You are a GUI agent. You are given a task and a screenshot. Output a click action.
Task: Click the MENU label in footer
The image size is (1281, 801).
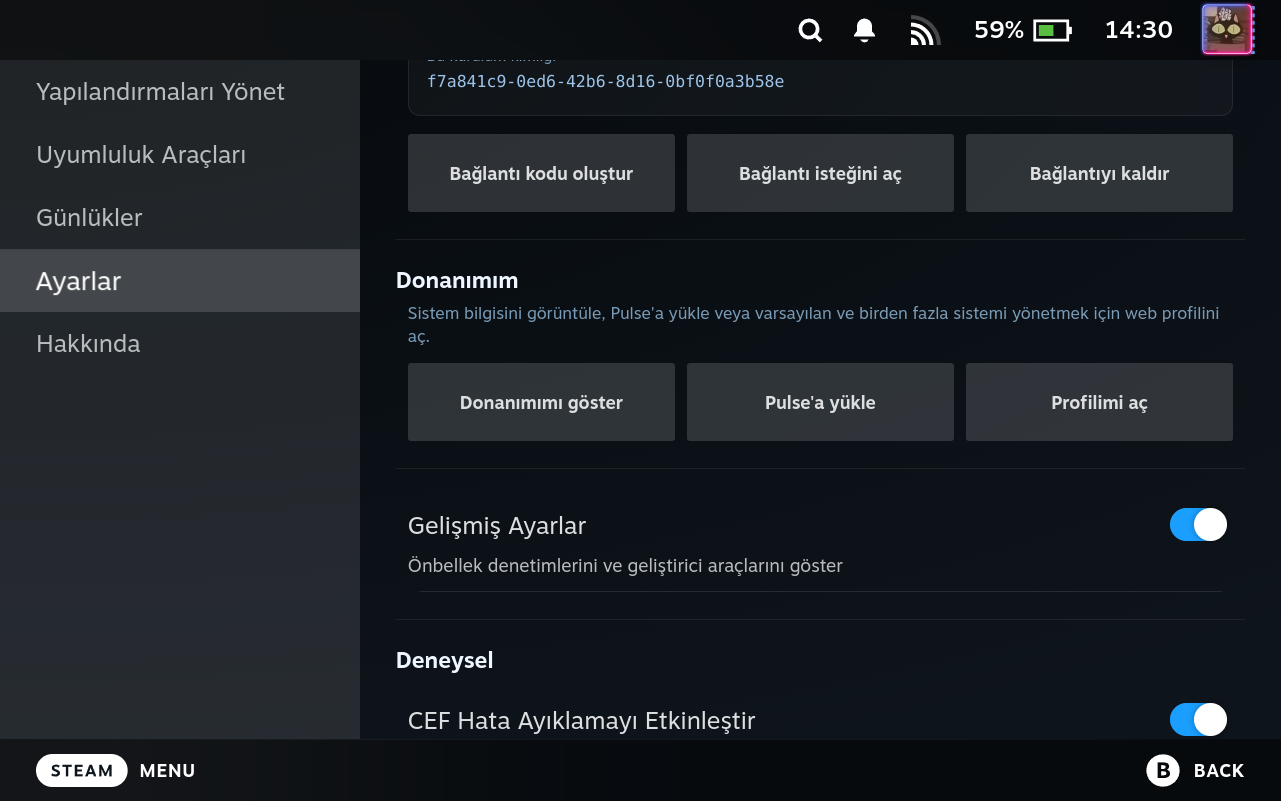[168, 771]
